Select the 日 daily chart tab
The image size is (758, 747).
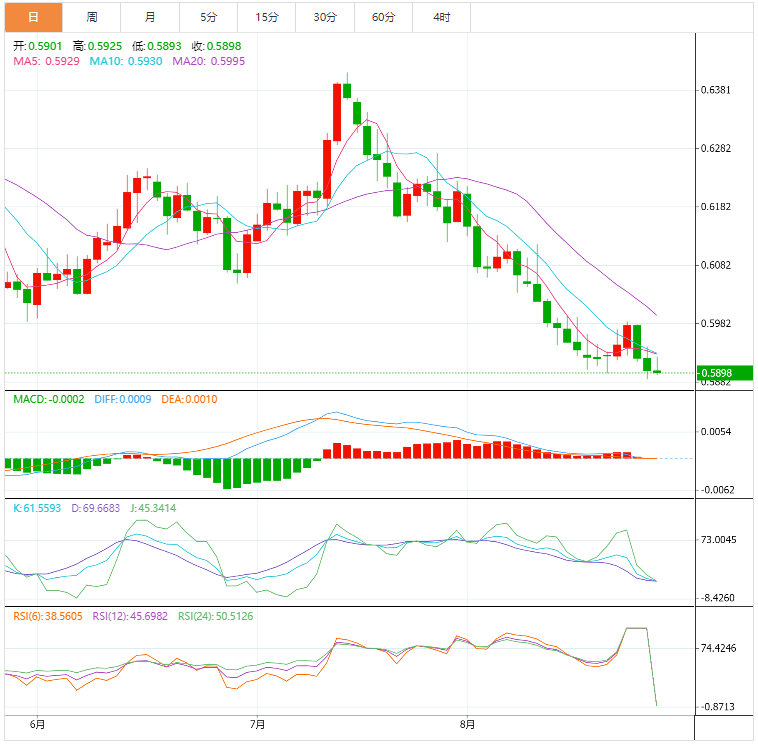(x=33, y=17)
